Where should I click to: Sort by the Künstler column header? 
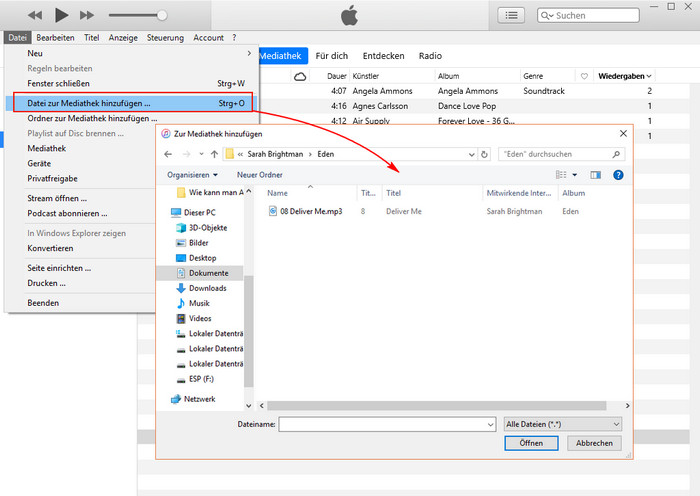366,76
